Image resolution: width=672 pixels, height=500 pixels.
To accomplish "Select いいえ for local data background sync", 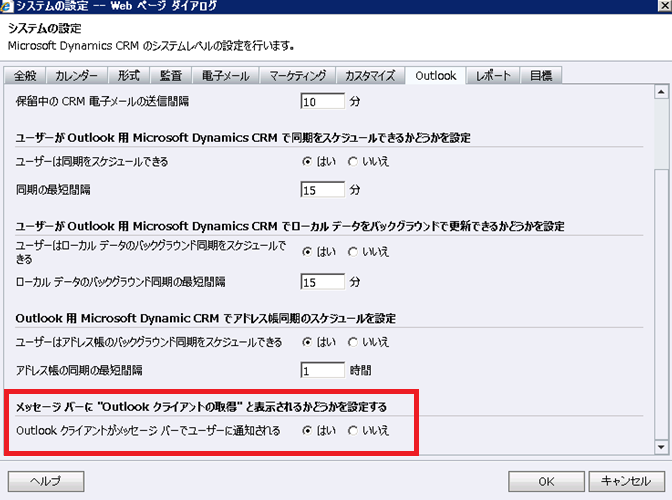I will click(352, 251).
